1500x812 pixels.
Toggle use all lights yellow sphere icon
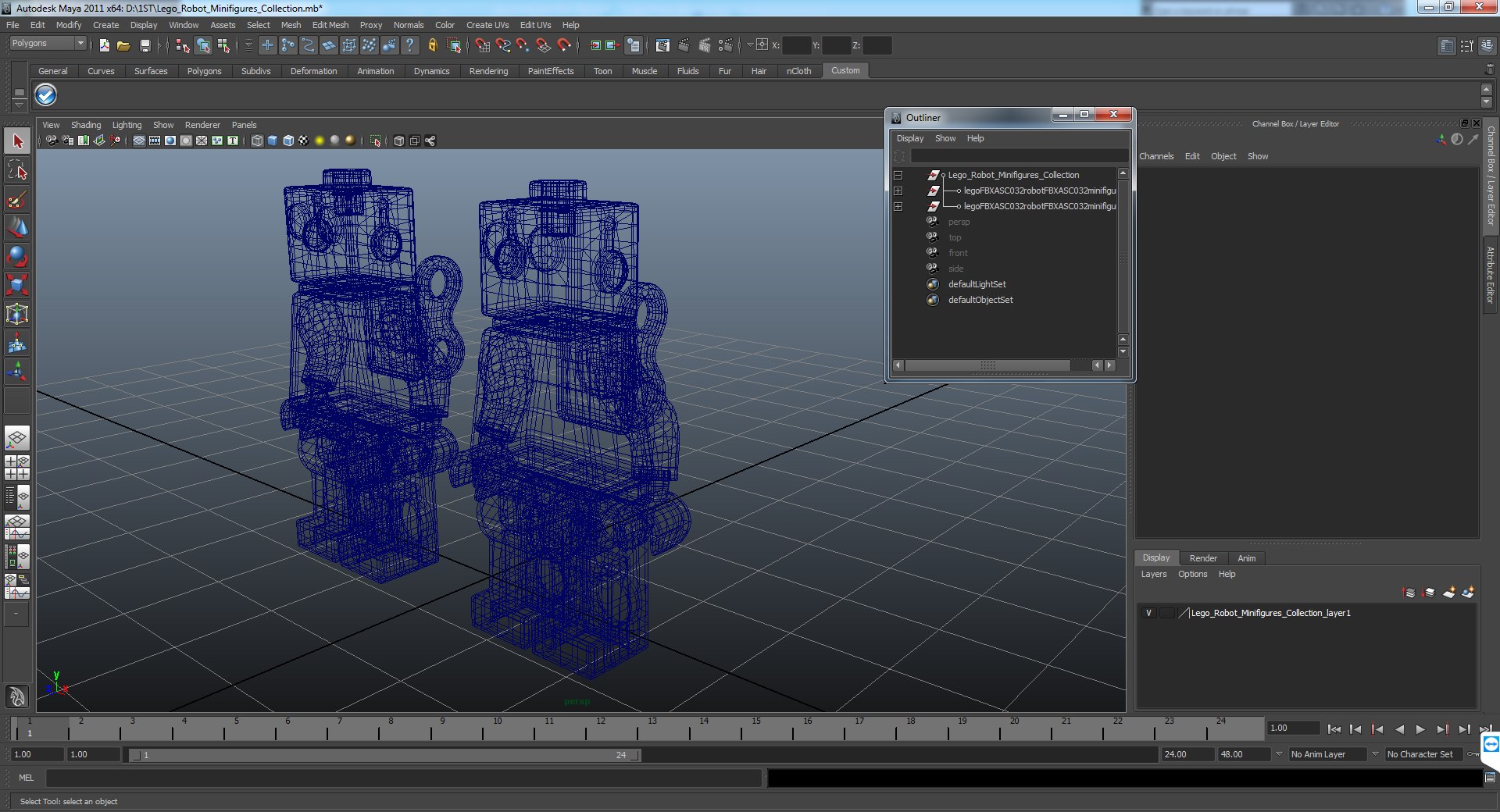[320, 141]
